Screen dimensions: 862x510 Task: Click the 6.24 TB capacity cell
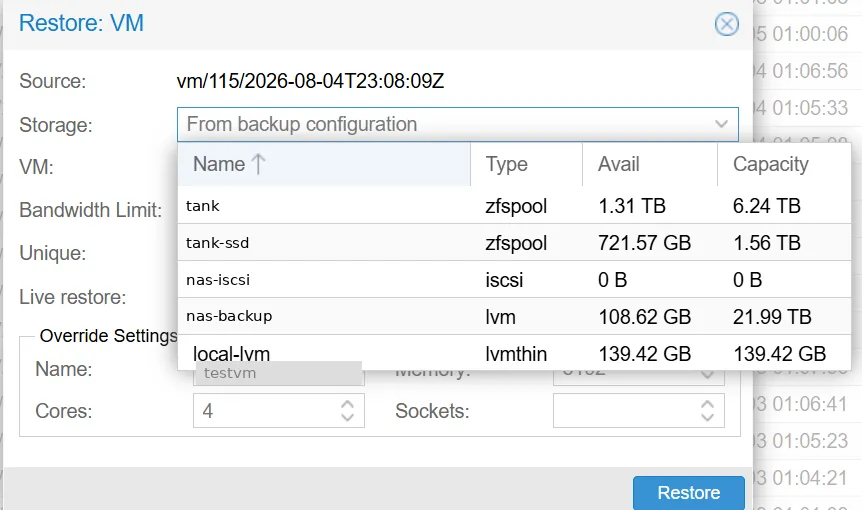click(766, 206)
